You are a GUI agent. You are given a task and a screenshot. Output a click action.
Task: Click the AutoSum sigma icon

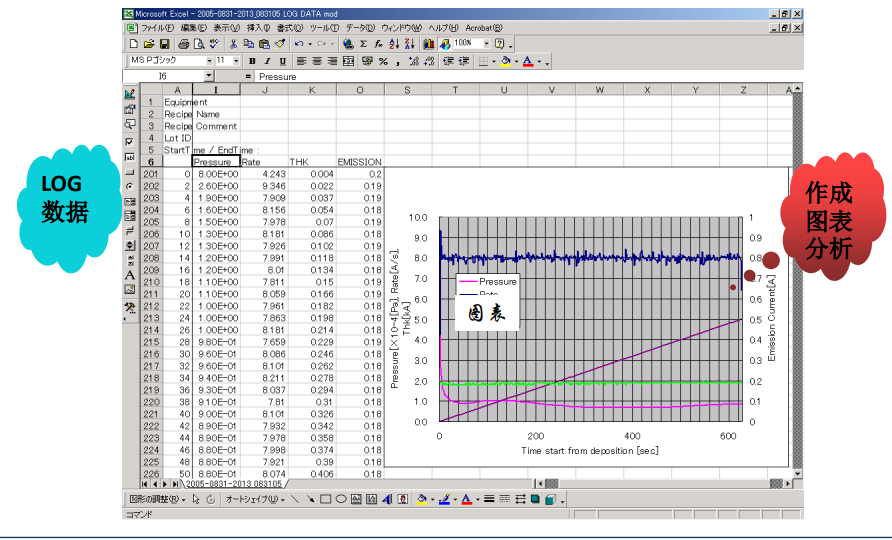pyautogui.click(x=363, y=45)
